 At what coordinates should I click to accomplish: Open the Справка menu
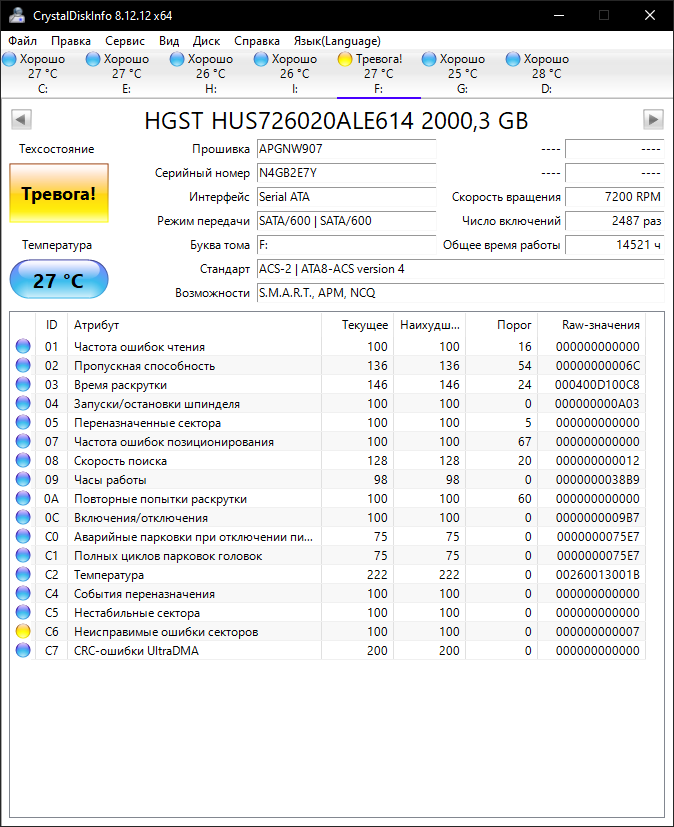click(x=257, y=41)
